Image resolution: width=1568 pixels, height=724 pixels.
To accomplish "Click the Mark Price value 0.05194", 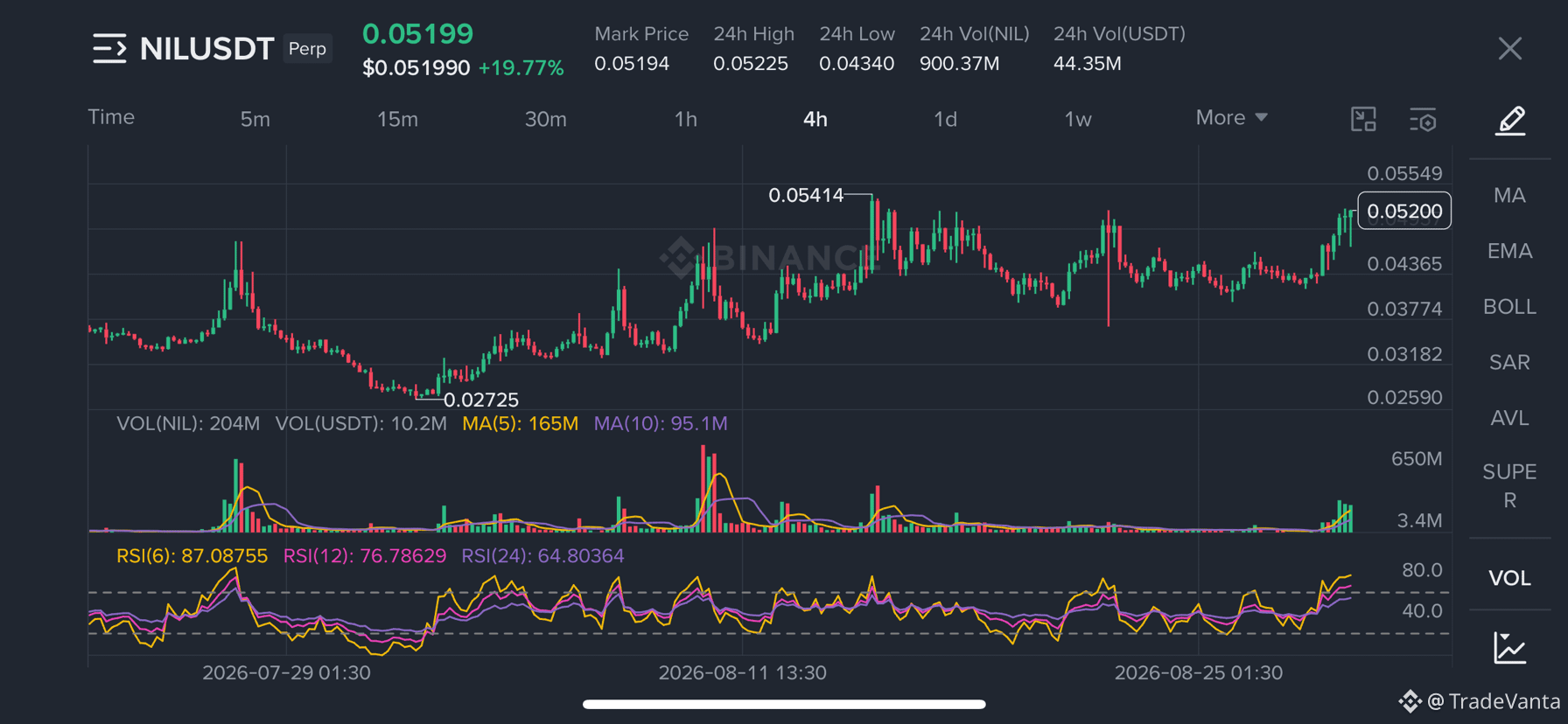I will pyautogui.click(x=631, y=64).
